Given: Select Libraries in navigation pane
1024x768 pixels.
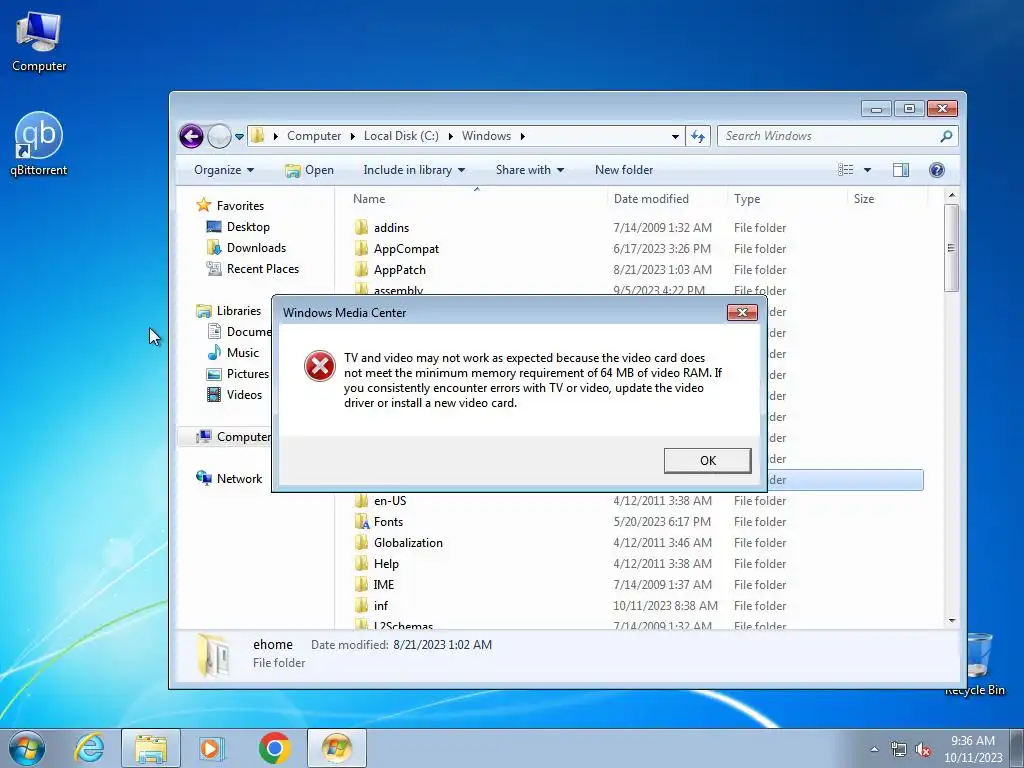Looking at the screenshot, I should (x=239, y=311).
